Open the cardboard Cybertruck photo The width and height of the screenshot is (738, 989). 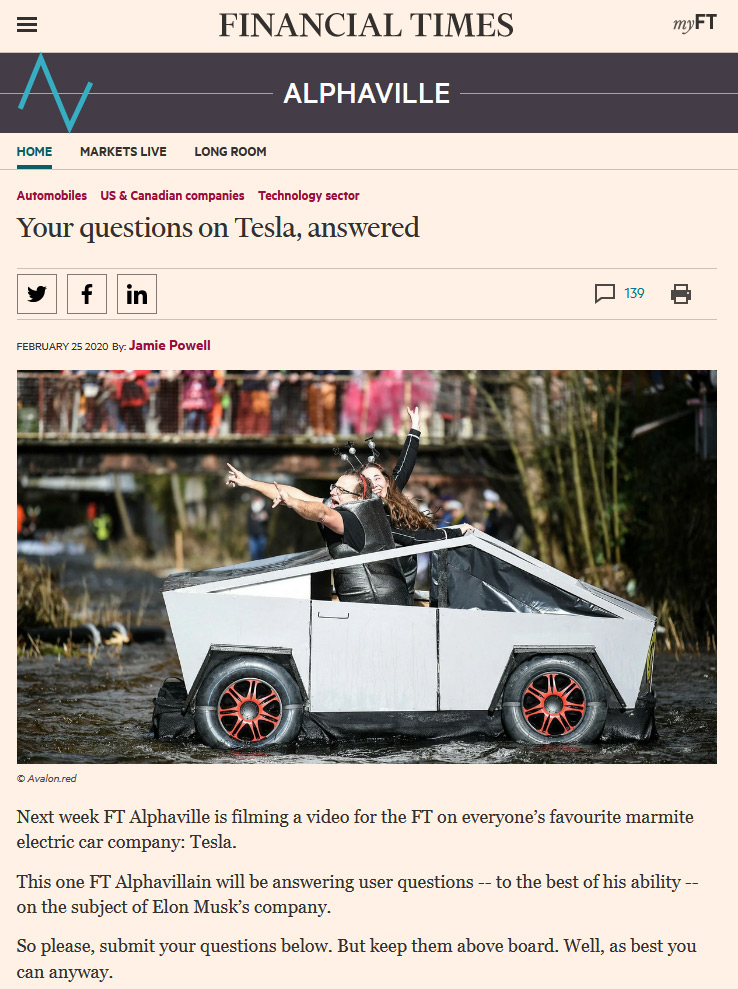click(x=366, y=566)
